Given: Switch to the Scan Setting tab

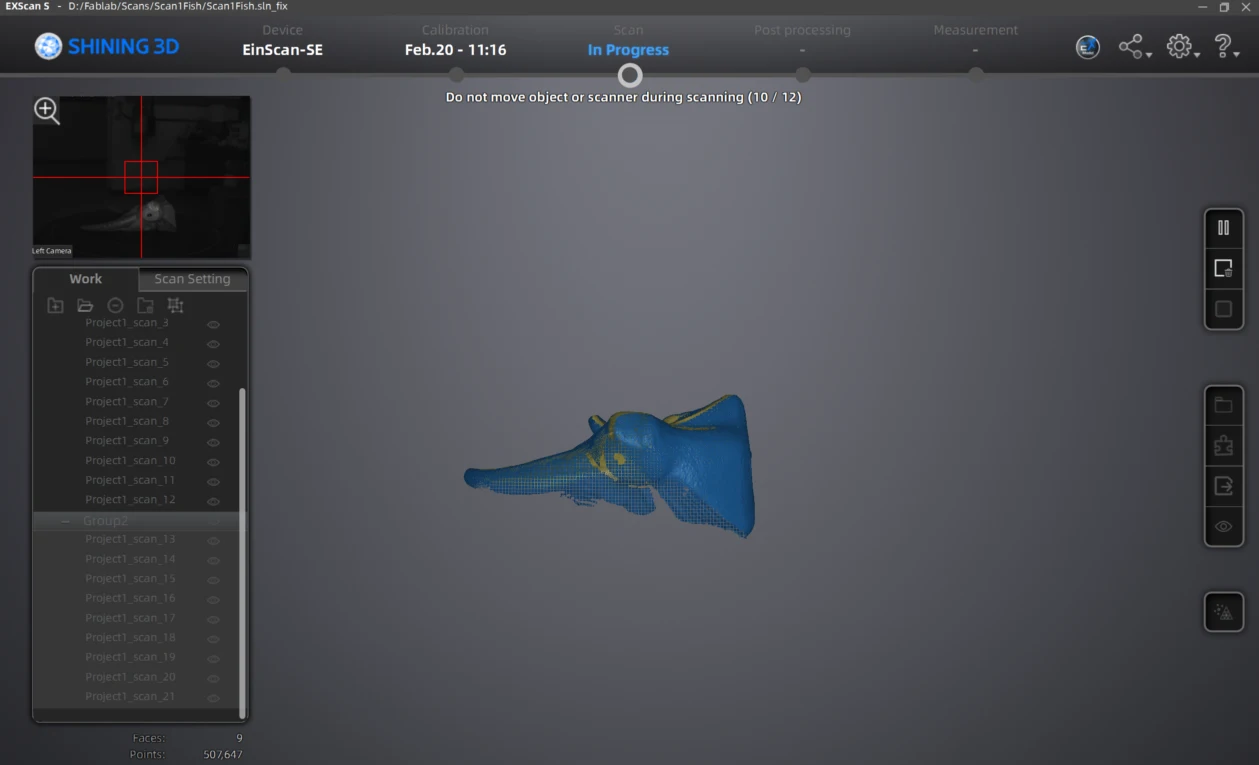Looking at the screenshot, I should 192,279.
